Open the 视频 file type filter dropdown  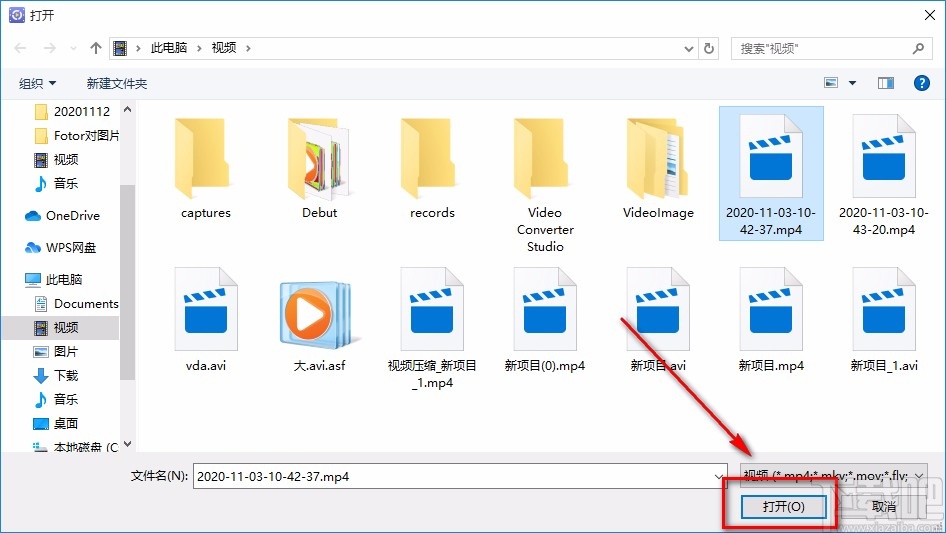coord(833,476)
